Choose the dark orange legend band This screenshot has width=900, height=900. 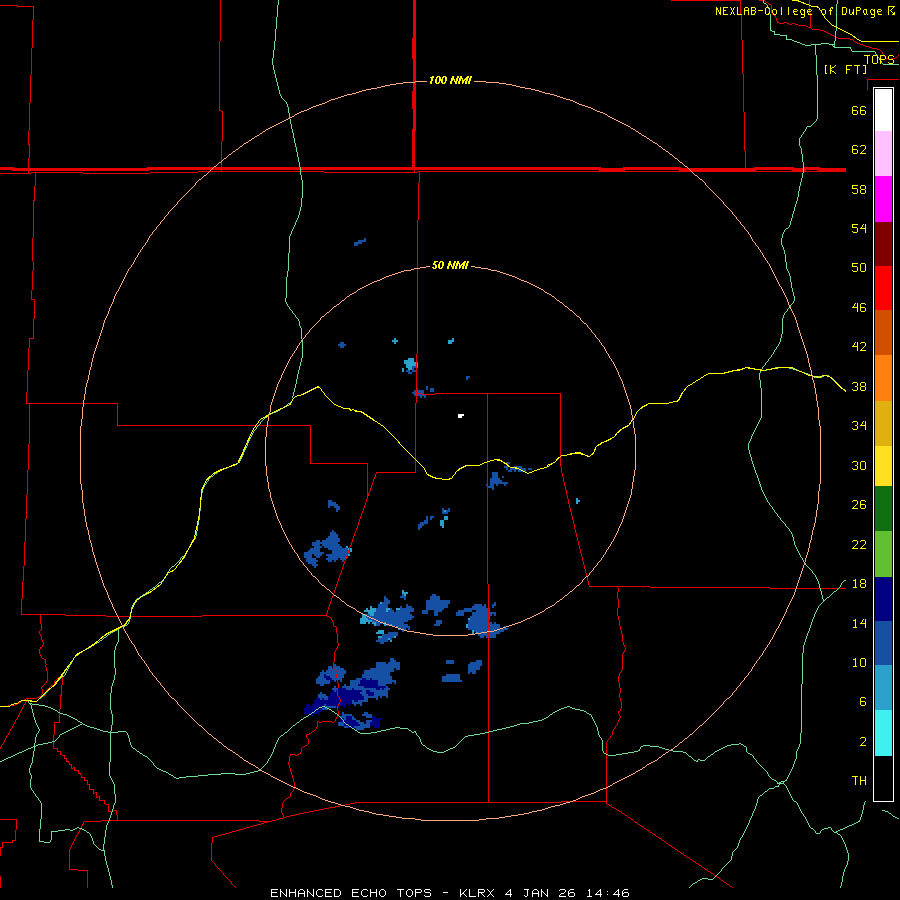tap(883, 333)
